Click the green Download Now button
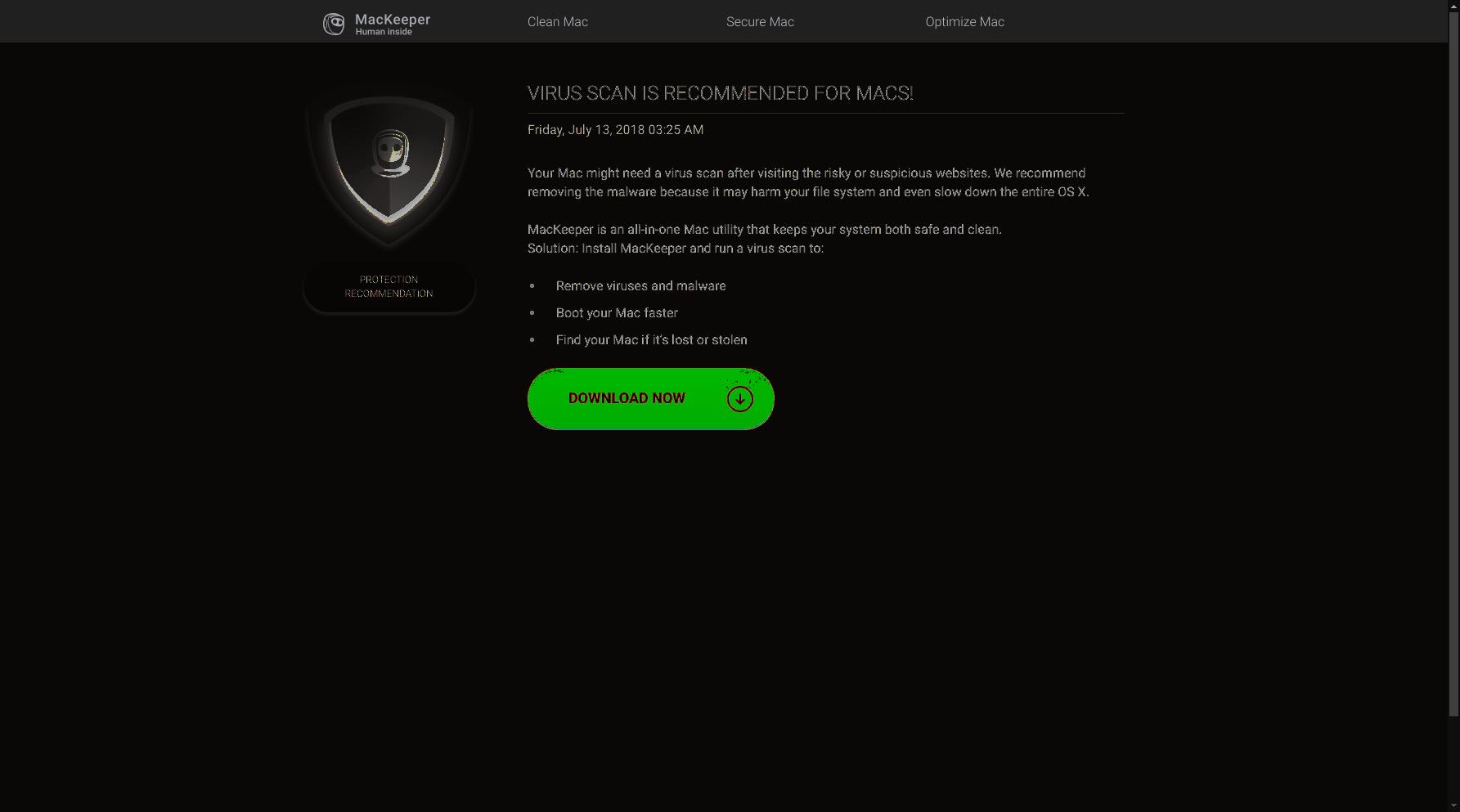1460x812 pixels. (x=650, y=399)
